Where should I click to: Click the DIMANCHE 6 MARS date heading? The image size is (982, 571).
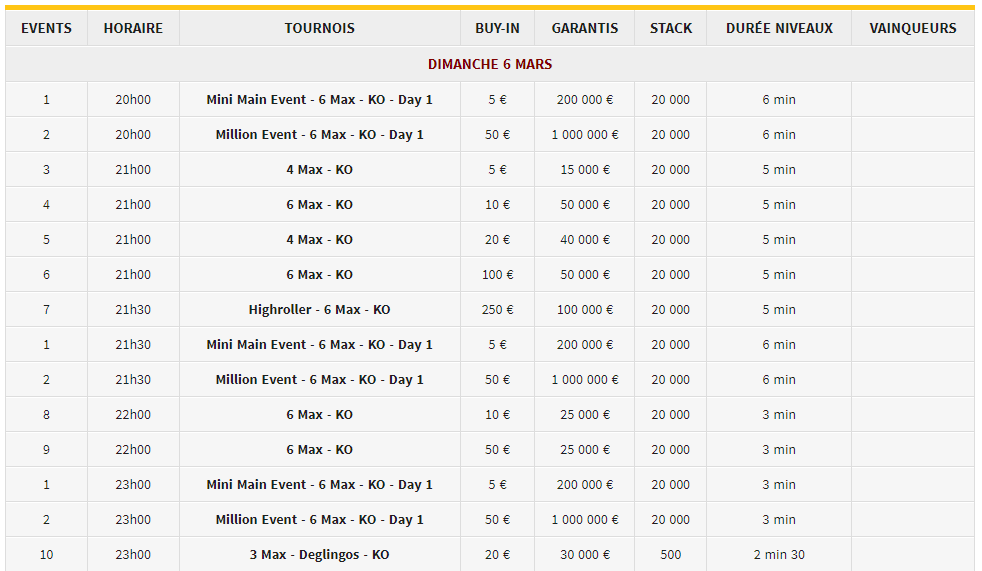tap(490, 64)
